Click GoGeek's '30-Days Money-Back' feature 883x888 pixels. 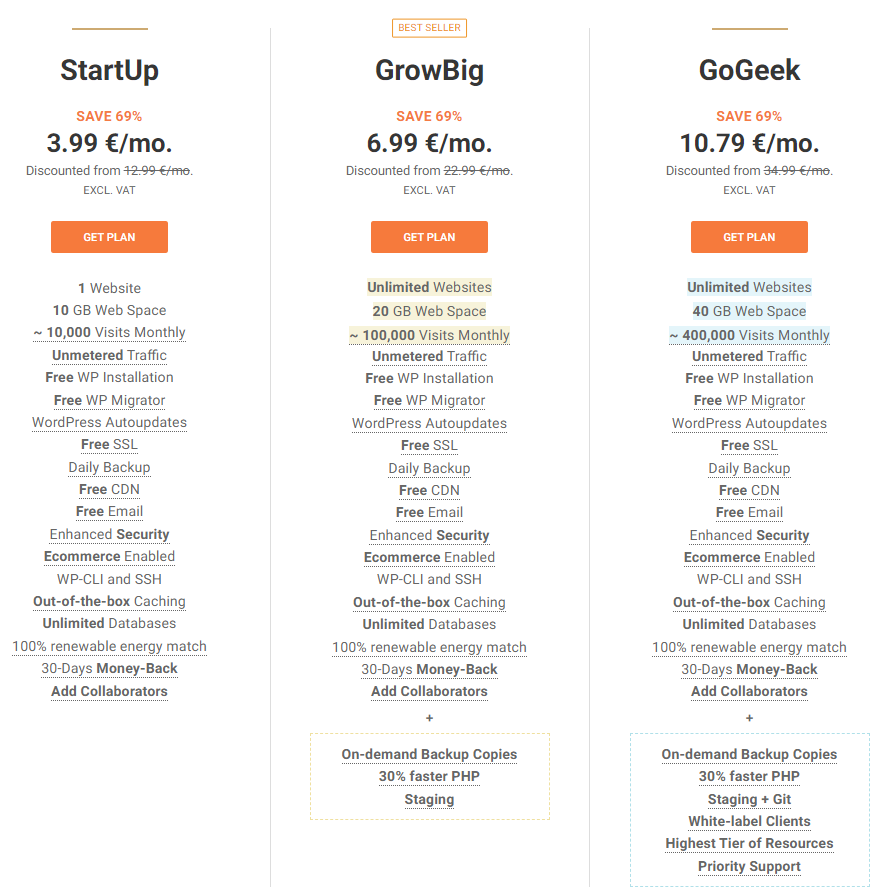(x=749, y=669)
